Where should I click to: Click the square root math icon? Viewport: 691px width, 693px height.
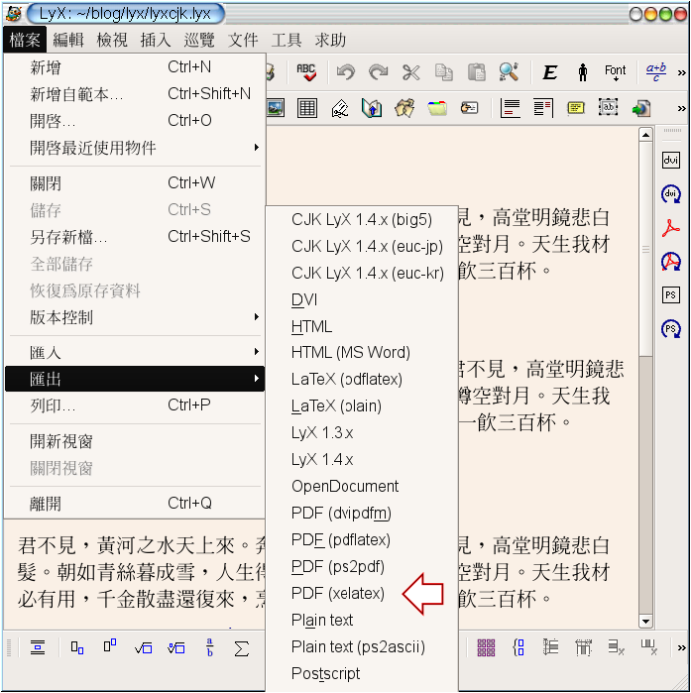[144, 648]
